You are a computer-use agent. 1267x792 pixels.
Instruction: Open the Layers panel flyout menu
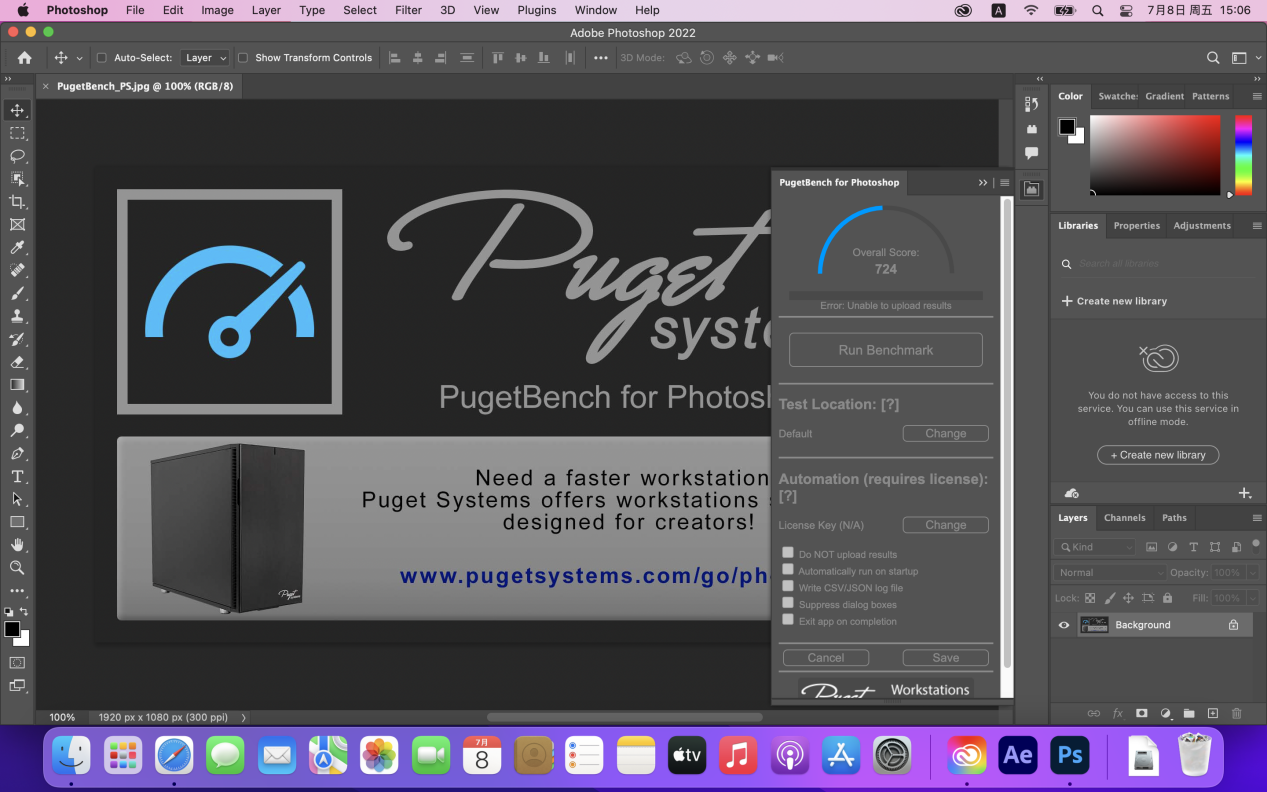pyautogui.click(x=1257, y=518)
